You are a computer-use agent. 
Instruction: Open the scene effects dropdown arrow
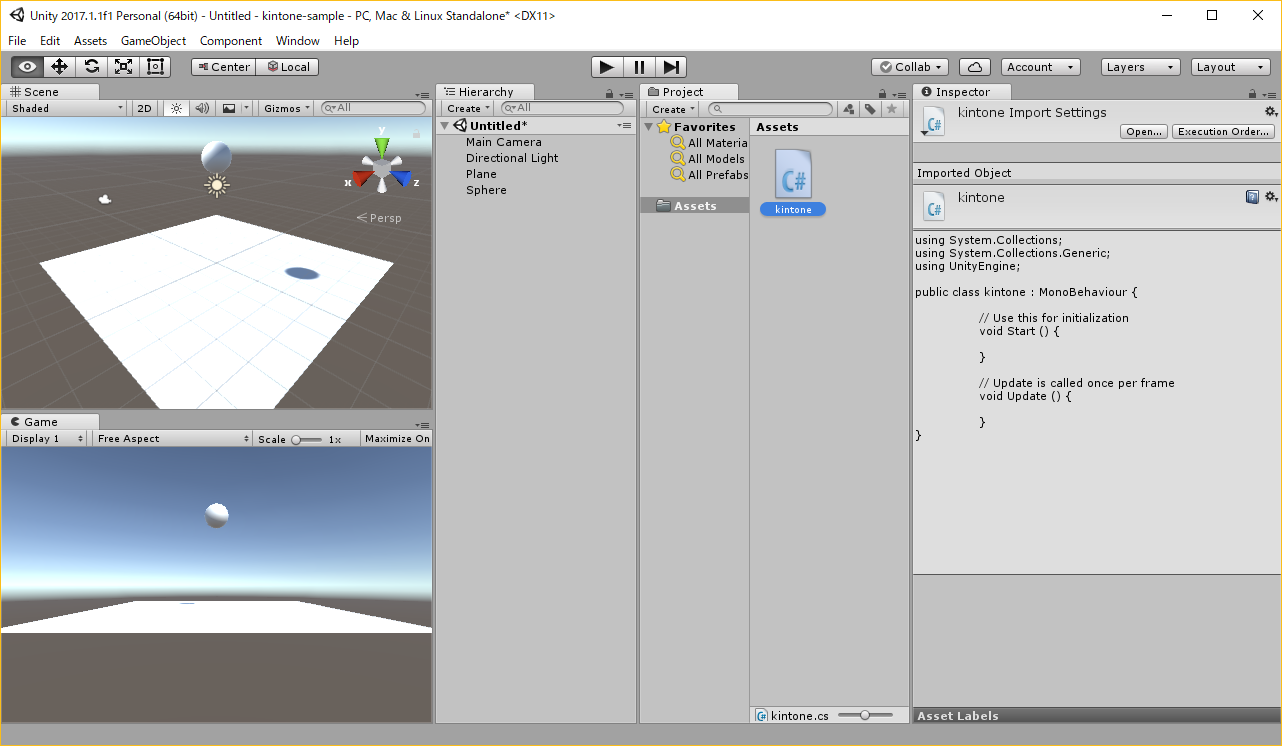tap(248, 108)
